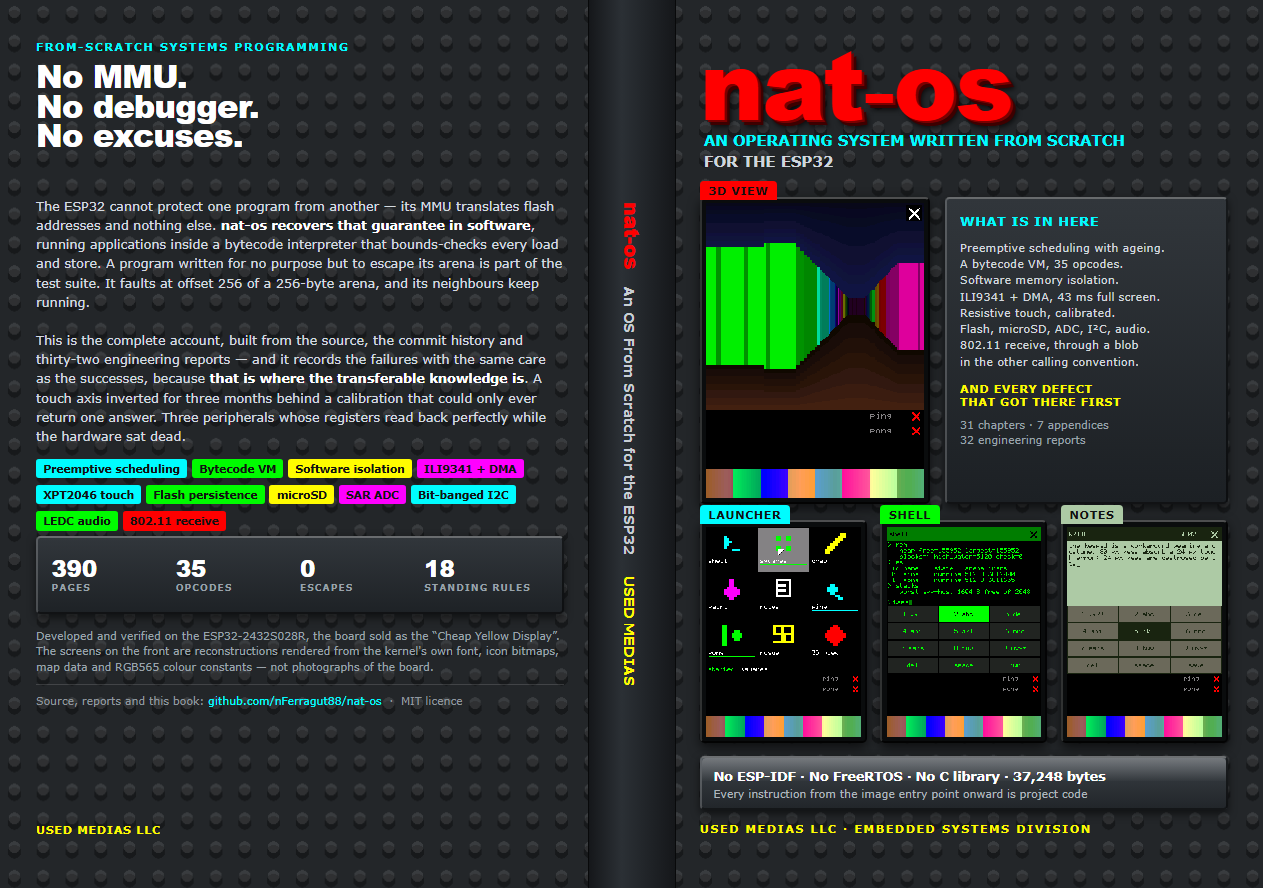This screenshot has width=1263, height=888.
Task: Open the yellow grid icon in Launcher
Action: 783,634
